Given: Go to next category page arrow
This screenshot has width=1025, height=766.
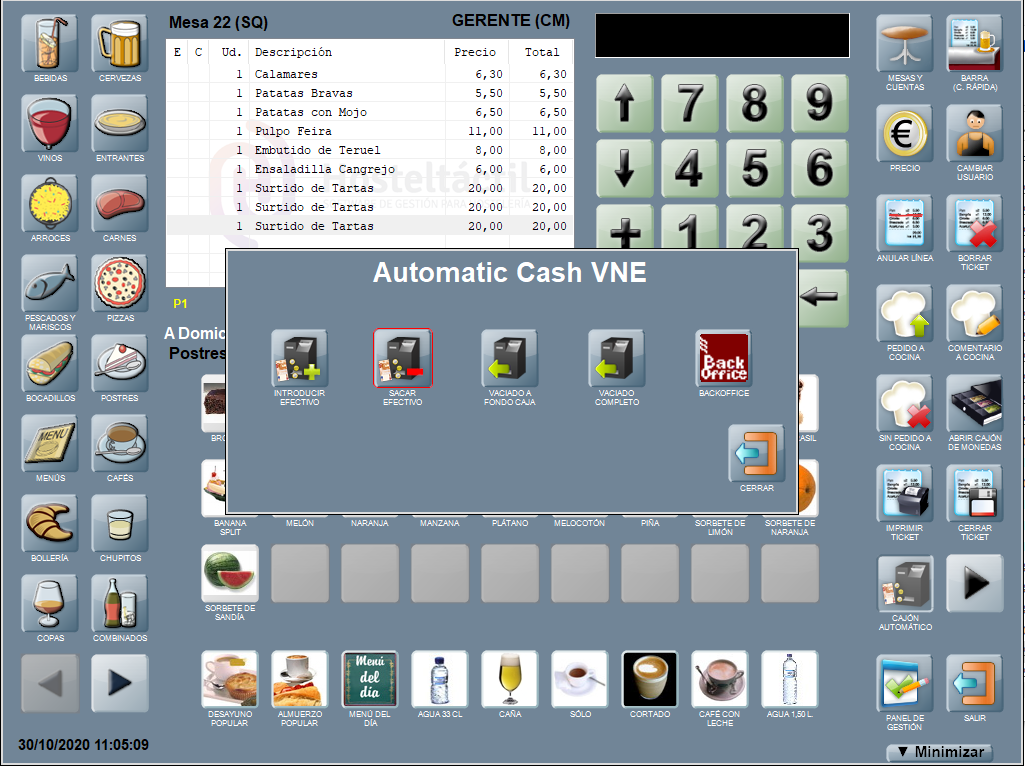Looking at the screenshot, I should 120,683.
